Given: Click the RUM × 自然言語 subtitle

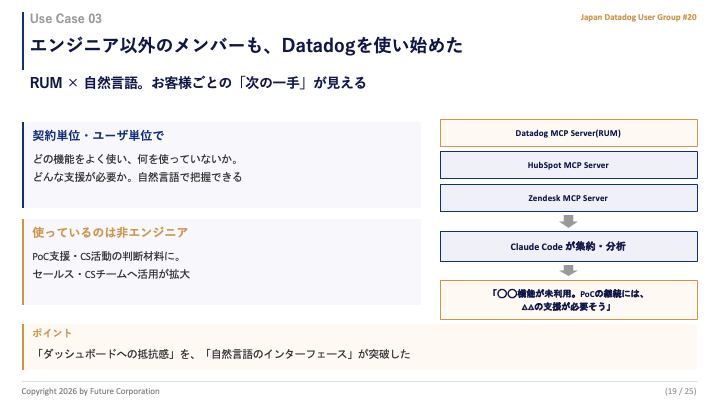Looking at the screenshot, I should (x=198, y=83).
